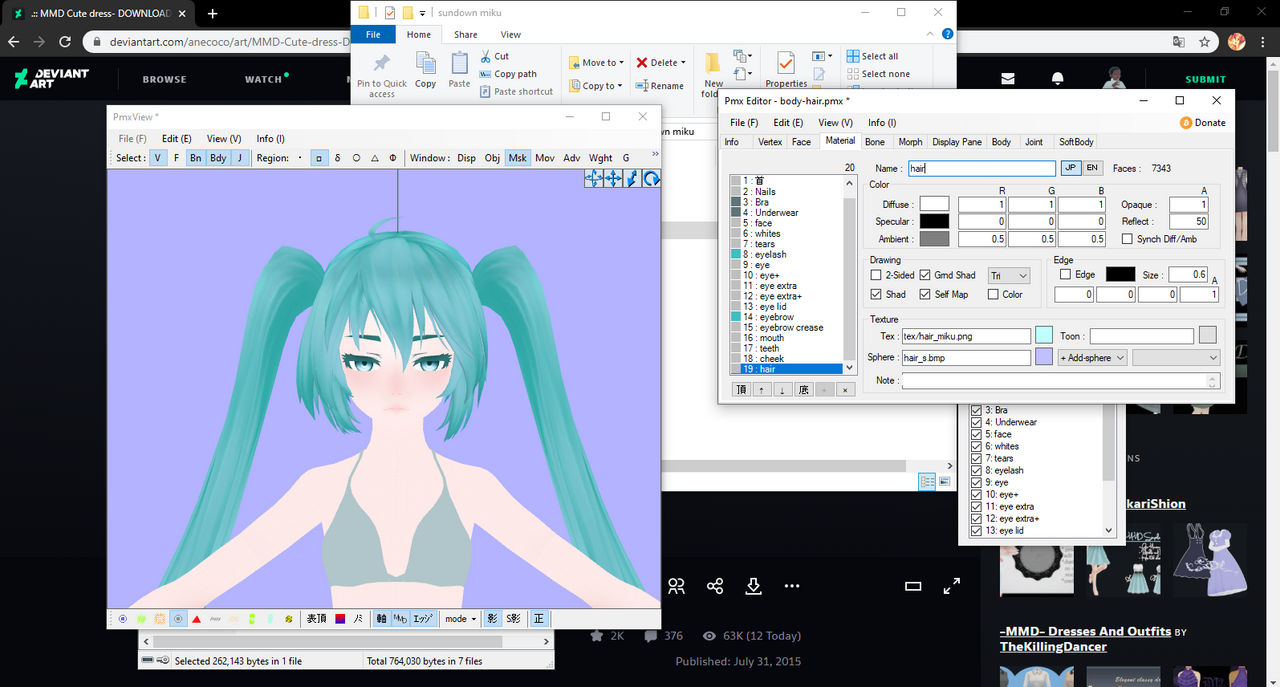This screenshot has height=687, width=1280.
Task: Switch to the Bone tab
Action: pyautogui.click(x=875, y=142)
